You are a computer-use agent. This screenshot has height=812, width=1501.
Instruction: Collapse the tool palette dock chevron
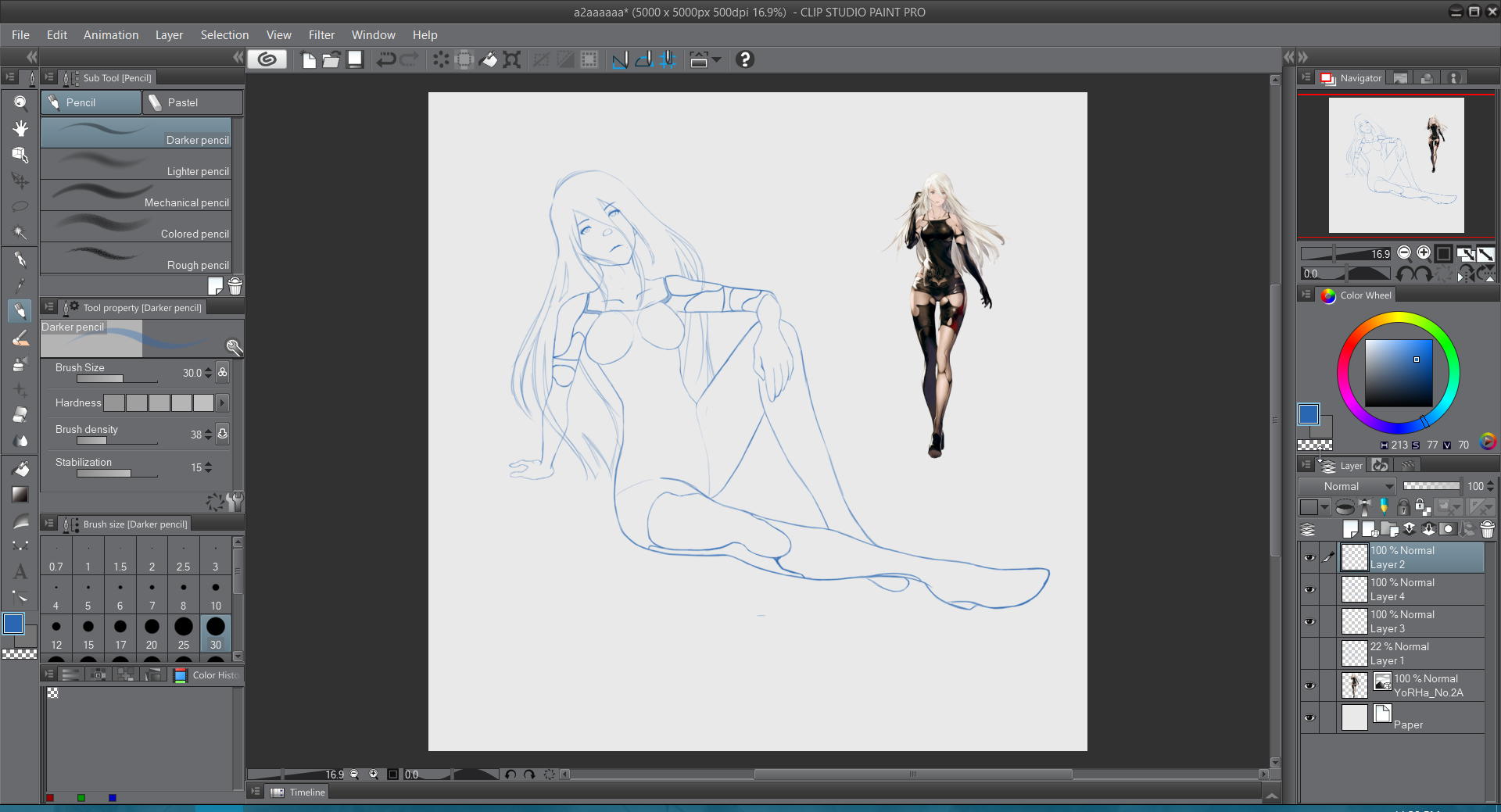[x=32, y=57]
